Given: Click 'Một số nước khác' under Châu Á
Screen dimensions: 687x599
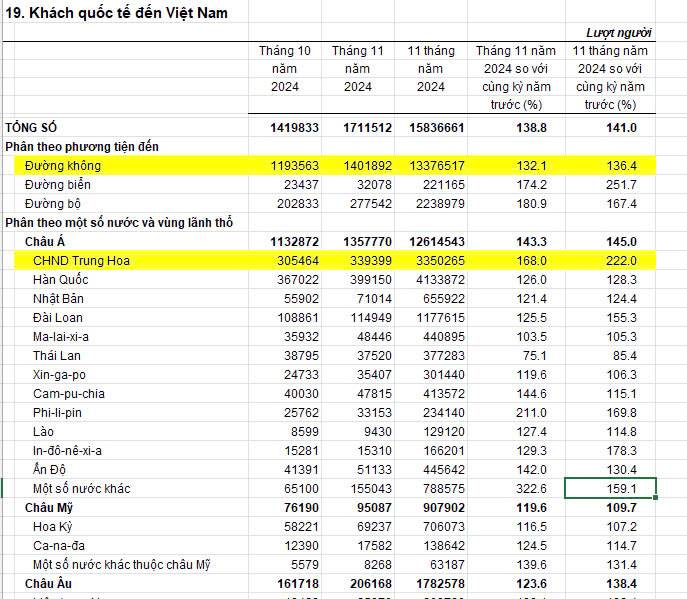Looking at the screenshot, I should [81, 489].
